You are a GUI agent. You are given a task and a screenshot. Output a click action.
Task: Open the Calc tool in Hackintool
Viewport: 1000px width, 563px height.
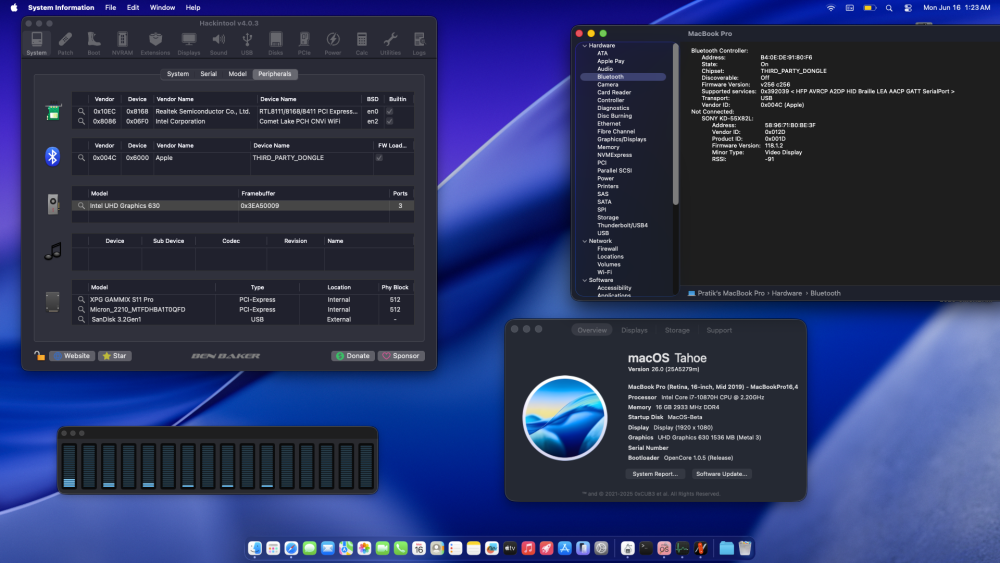[x=362, y=43]
